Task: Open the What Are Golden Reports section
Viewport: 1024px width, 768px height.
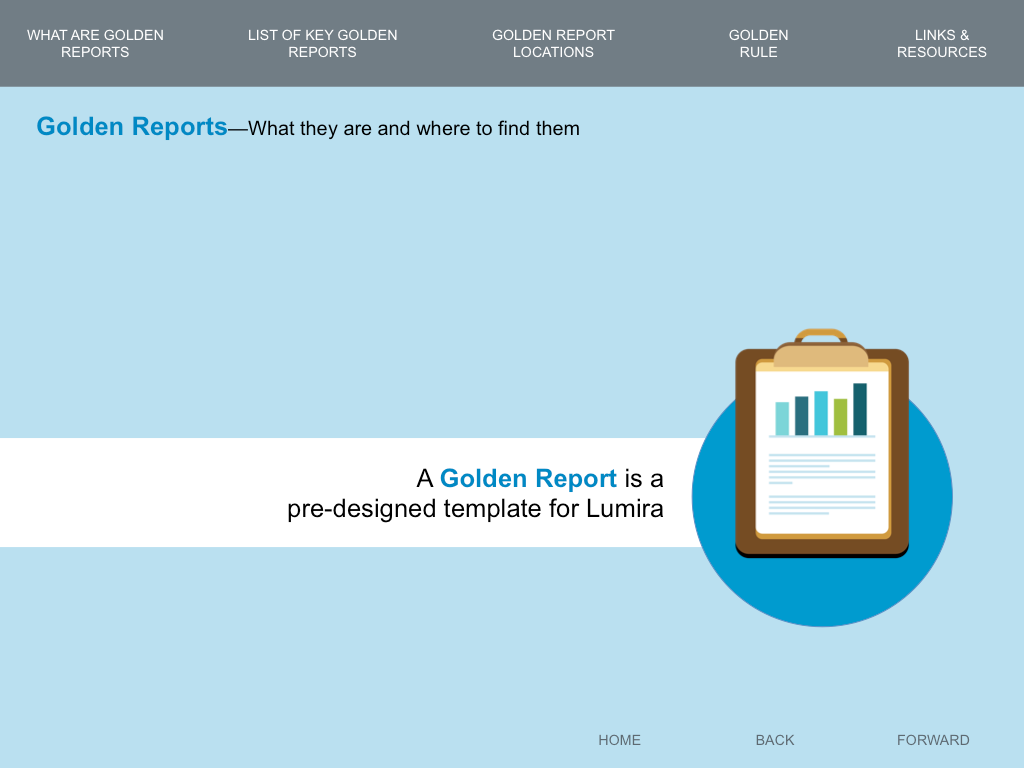Action: coord(95,44)
